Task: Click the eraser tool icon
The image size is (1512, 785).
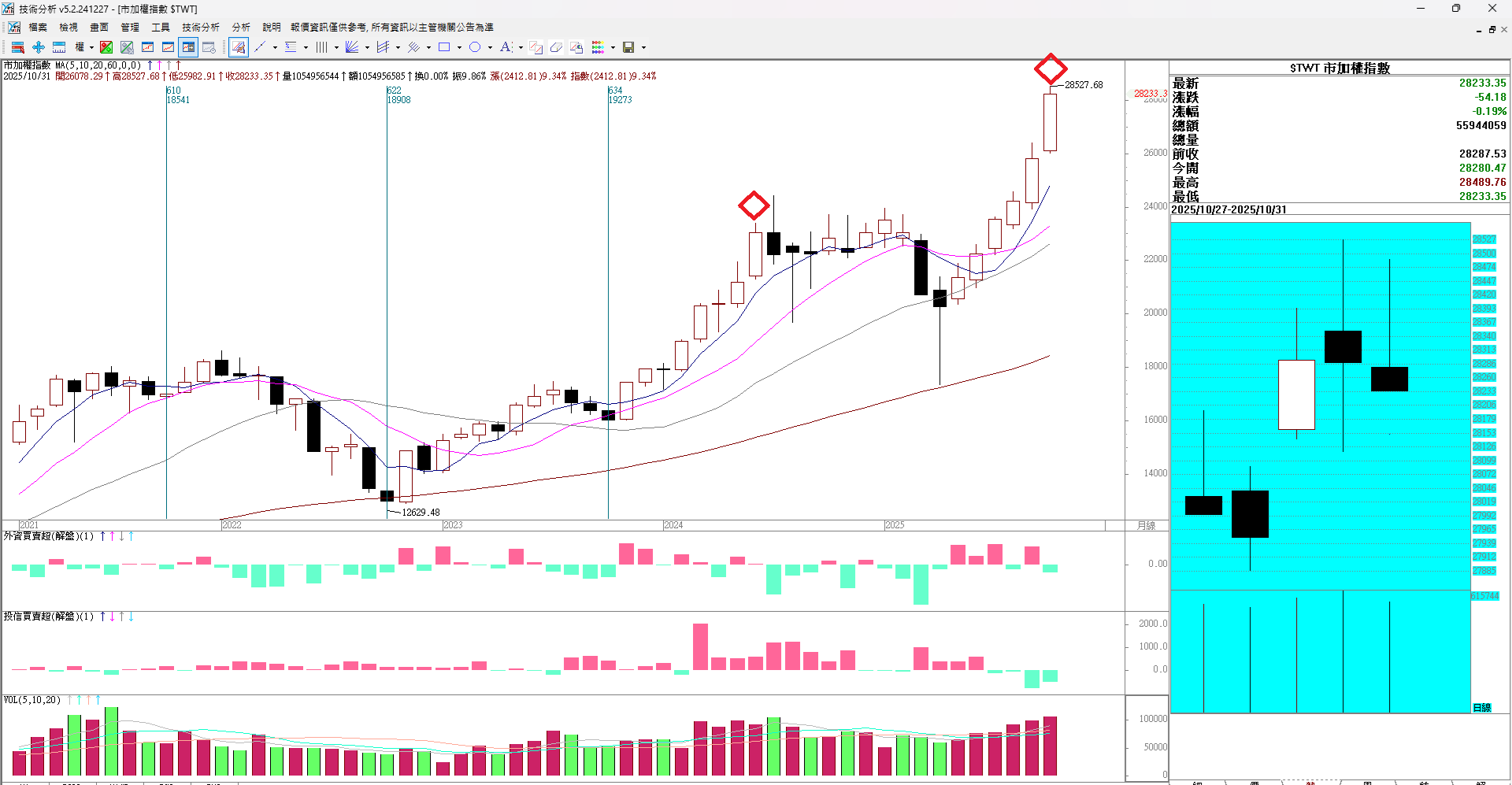Action: point(556,47)
